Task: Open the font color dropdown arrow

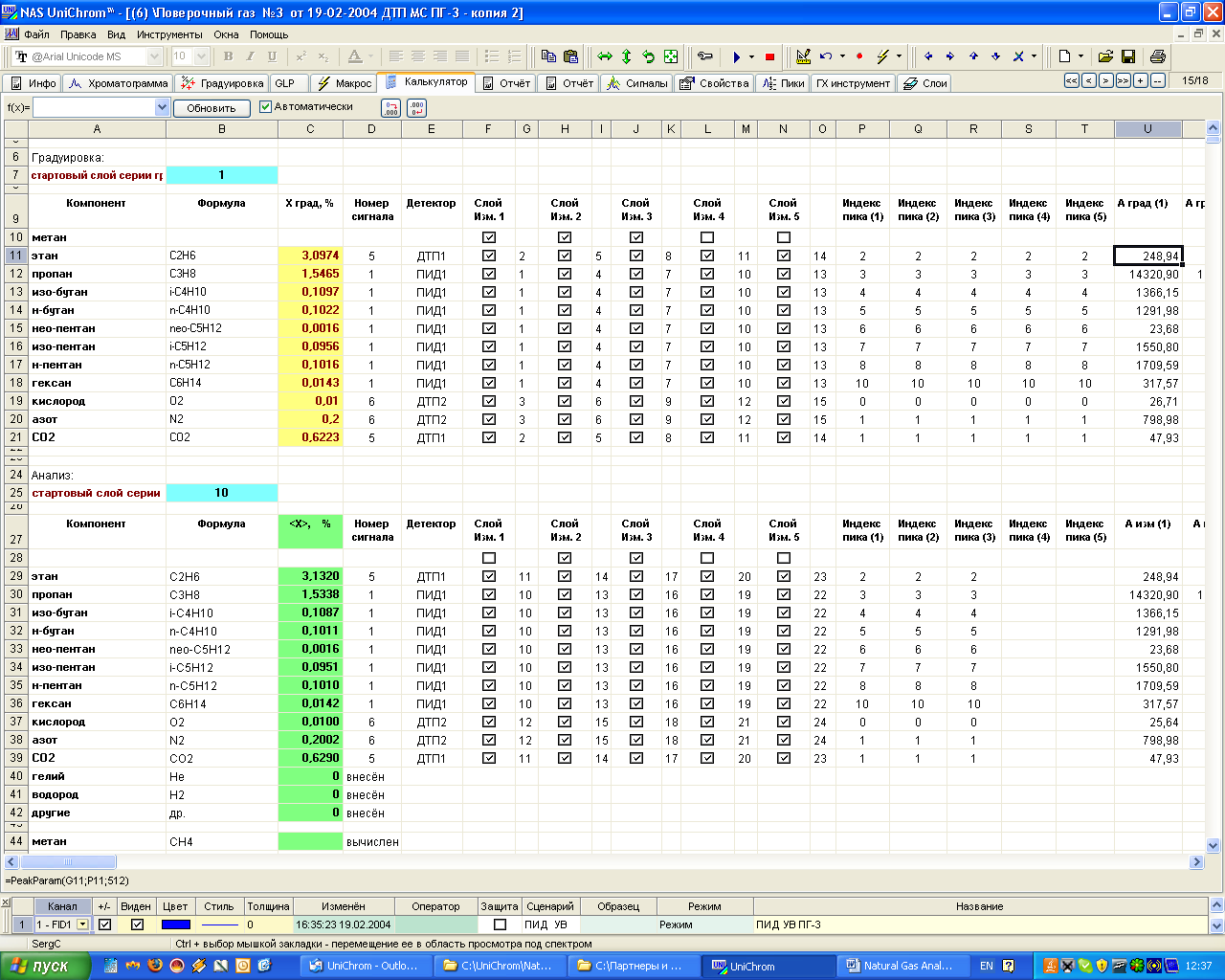Action: coord(370,56)
